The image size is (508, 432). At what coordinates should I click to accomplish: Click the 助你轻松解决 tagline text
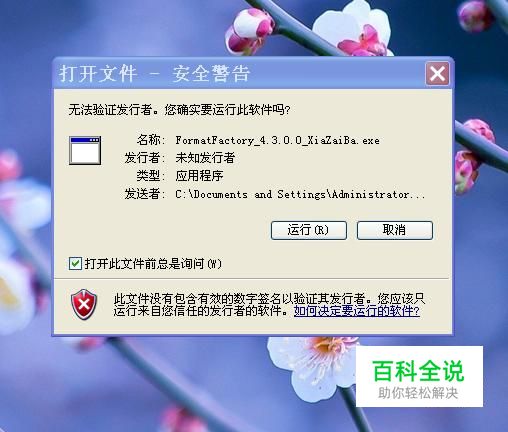click(418, 393)
